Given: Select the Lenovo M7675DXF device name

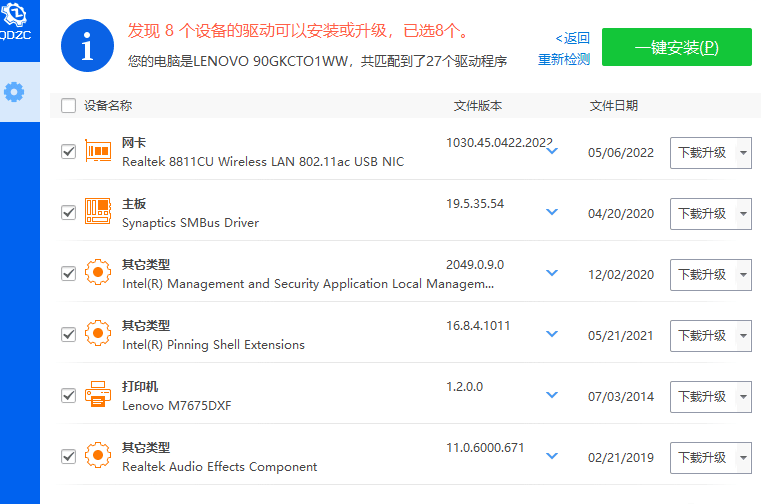Looking at the screenshot, I should [x=177, y=406].
